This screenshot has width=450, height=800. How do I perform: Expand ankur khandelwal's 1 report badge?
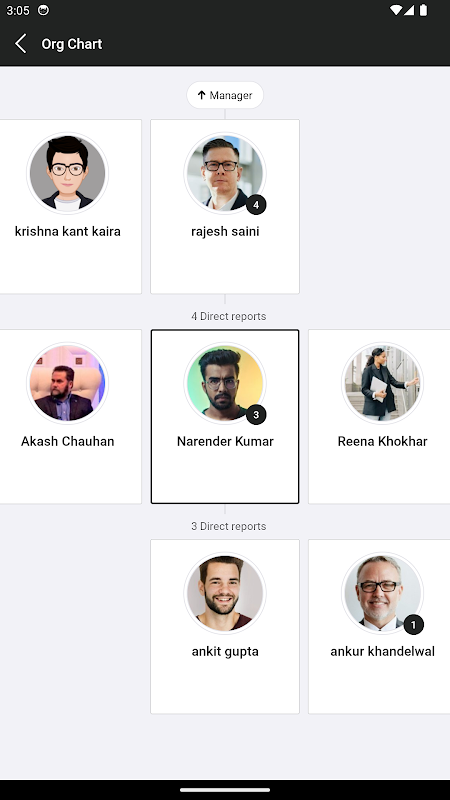(x=413, y=624)
